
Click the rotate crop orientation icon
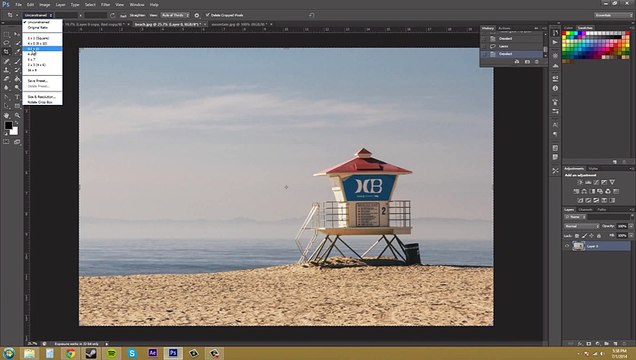click(112, 15)
